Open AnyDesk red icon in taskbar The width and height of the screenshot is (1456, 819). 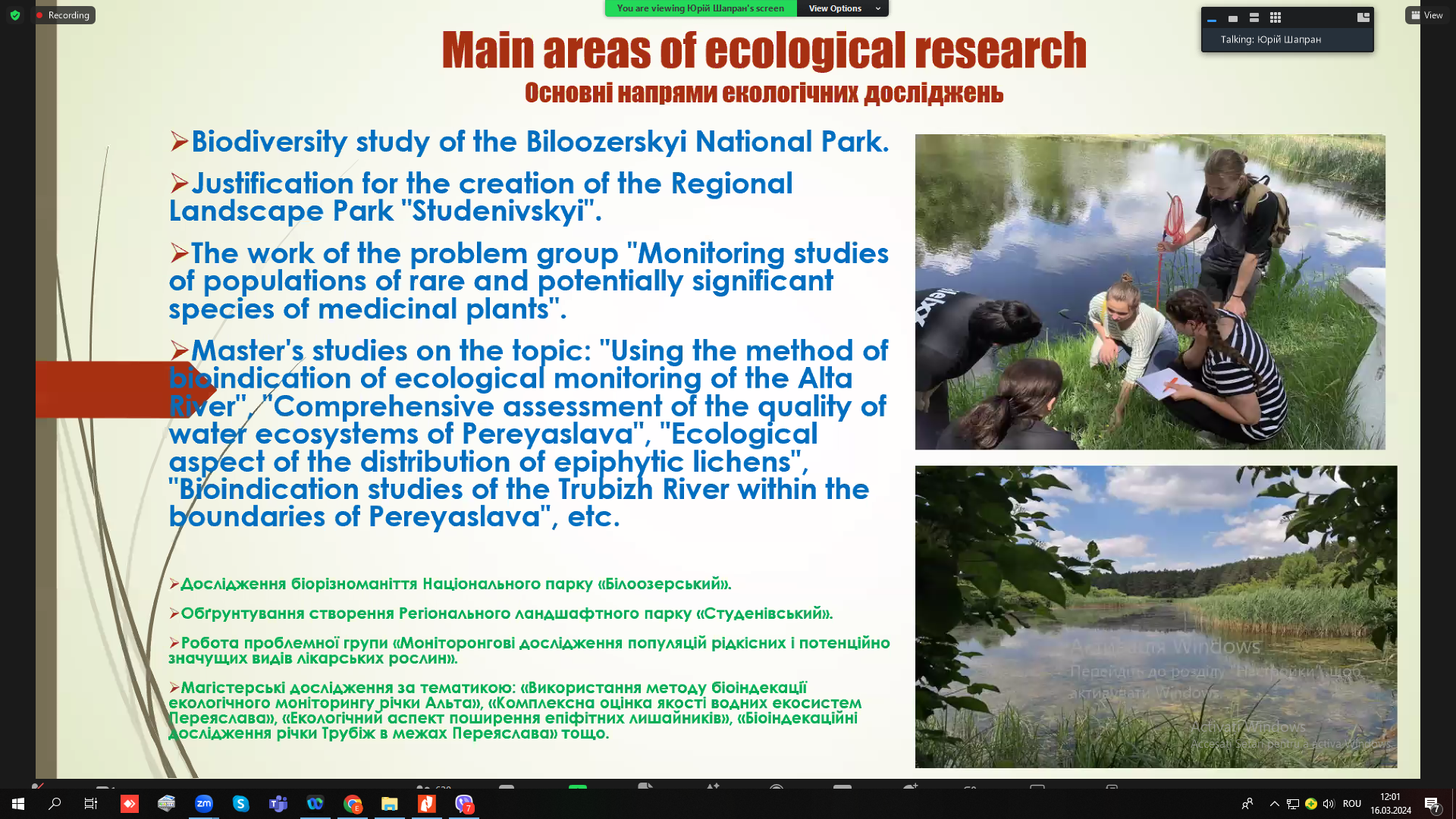(x=130, y=804)
